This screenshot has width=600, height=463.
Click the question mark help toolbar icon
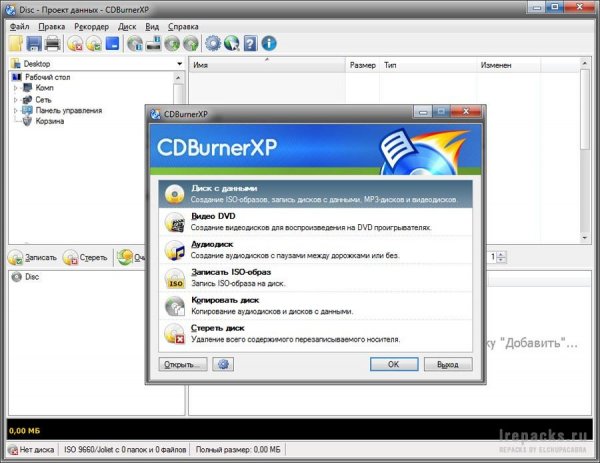point(250,44)
